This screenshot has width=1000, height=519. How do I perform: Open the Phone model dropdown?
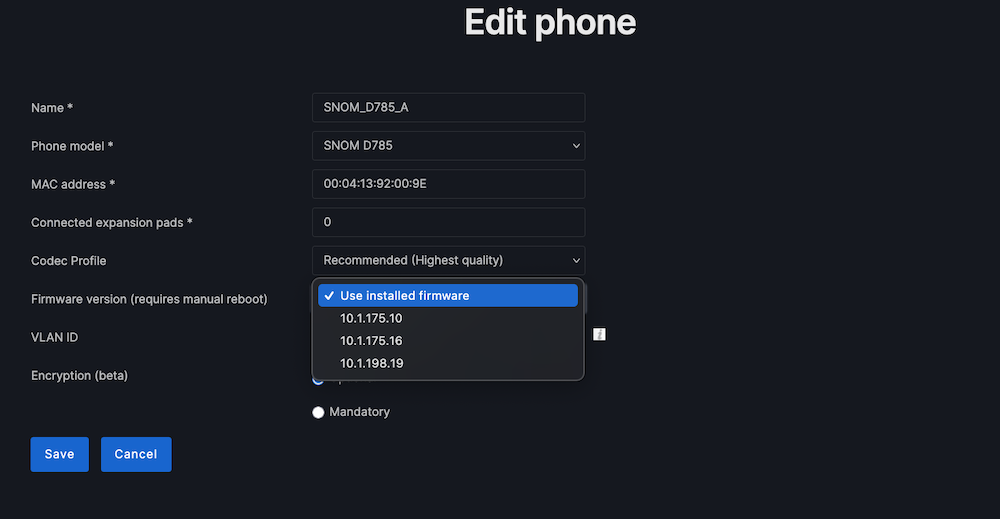tap(448, 146)
